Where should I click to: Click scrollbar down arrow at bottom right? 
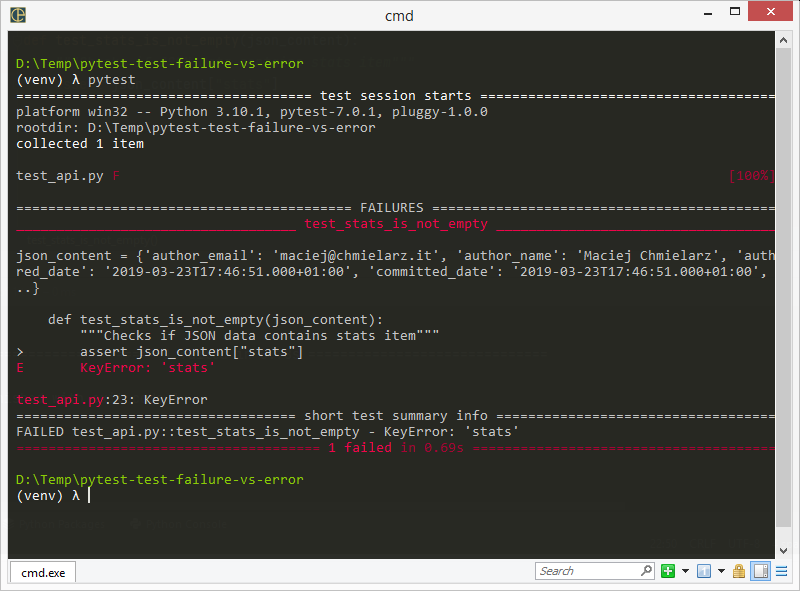(x=784, y=551)
